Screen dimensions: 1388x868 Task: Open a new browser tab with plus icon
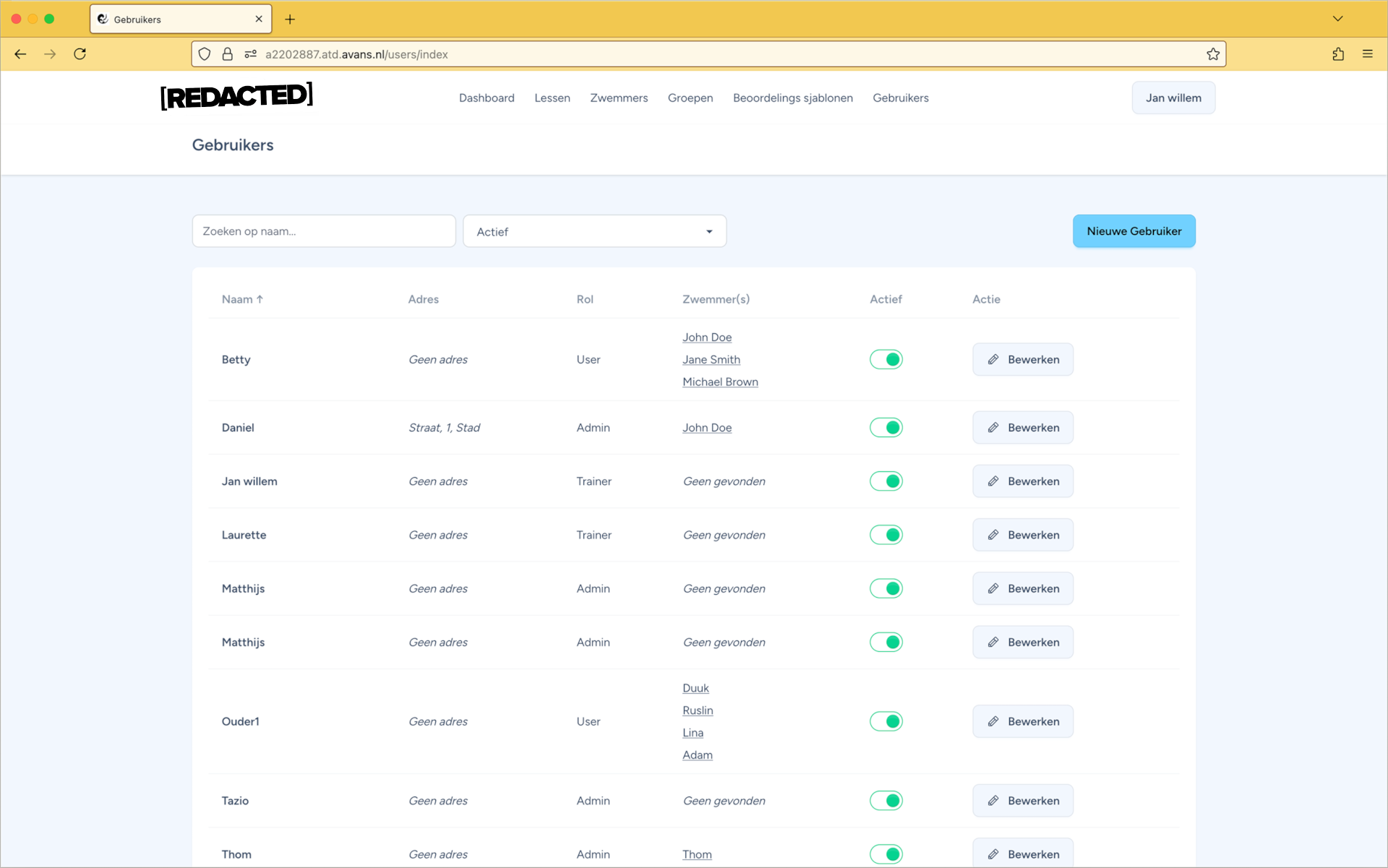290,20
